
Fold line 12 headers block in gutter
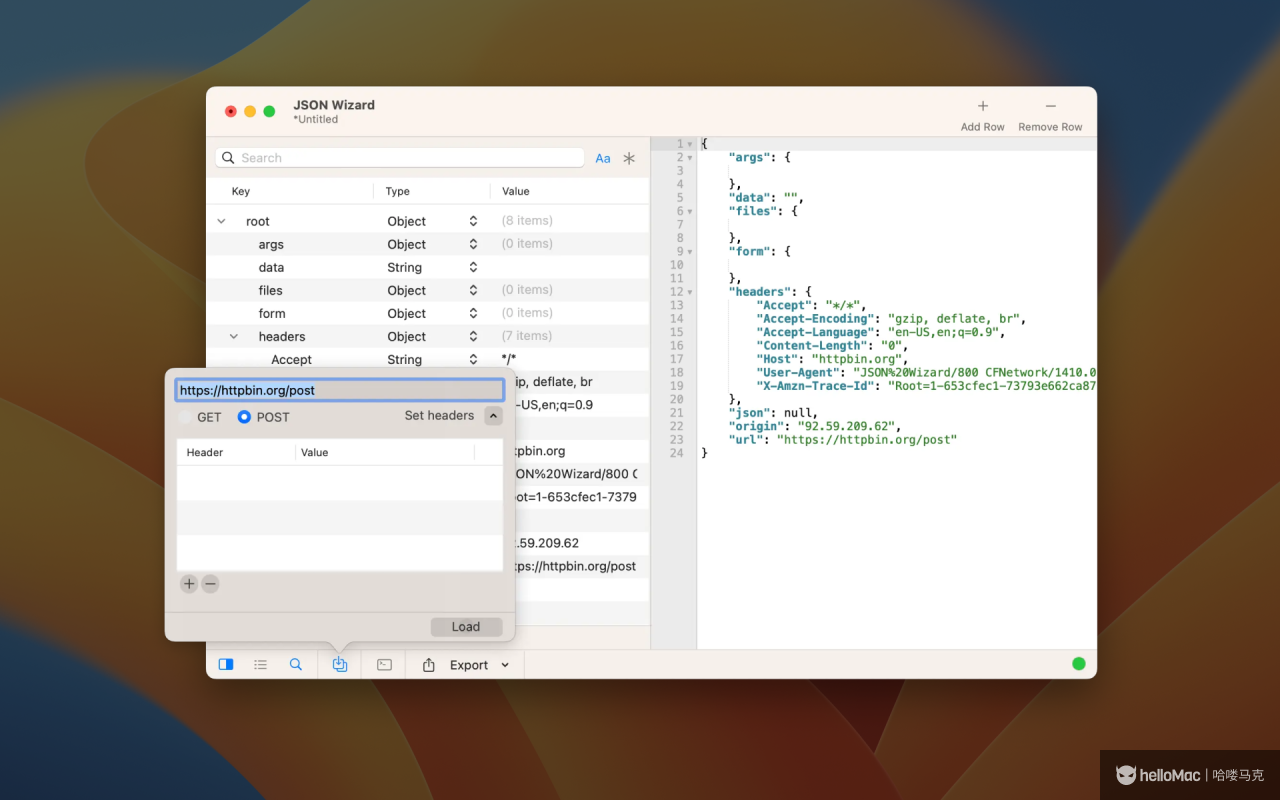coord(690,292)
